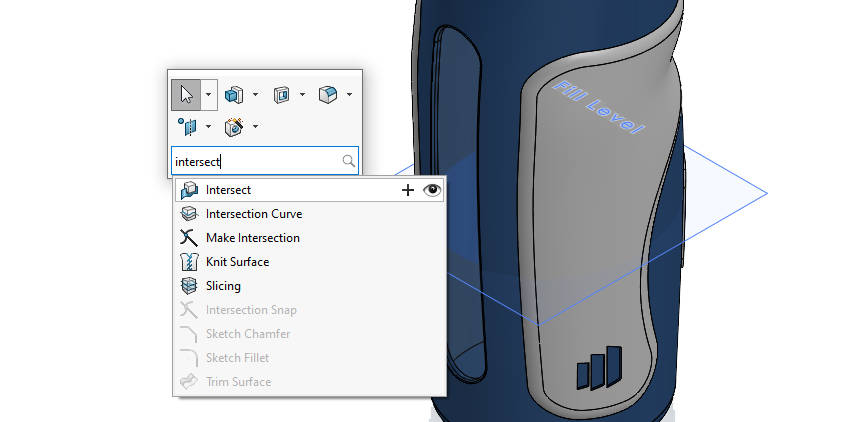Screen dimensions: 855x422
Task: Choose the Slicing command
Action: point(223,286)
